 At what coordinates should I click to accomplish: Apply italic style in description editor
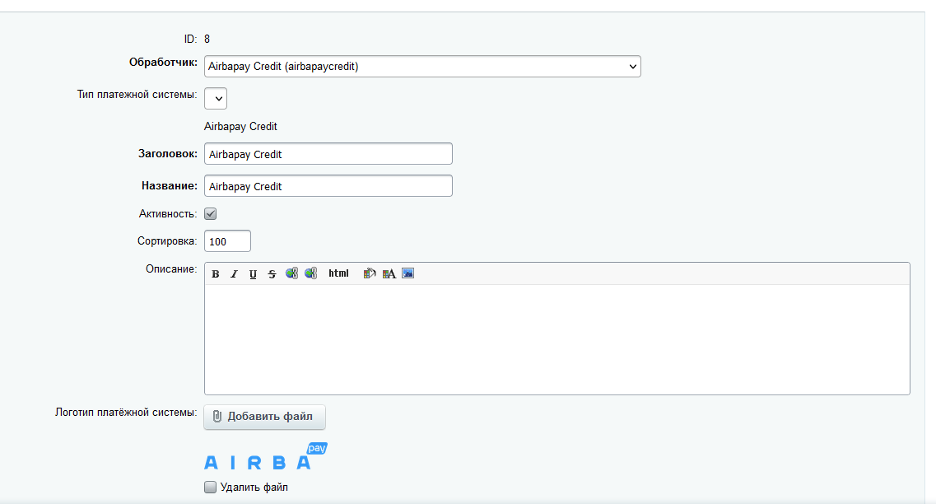234,274
